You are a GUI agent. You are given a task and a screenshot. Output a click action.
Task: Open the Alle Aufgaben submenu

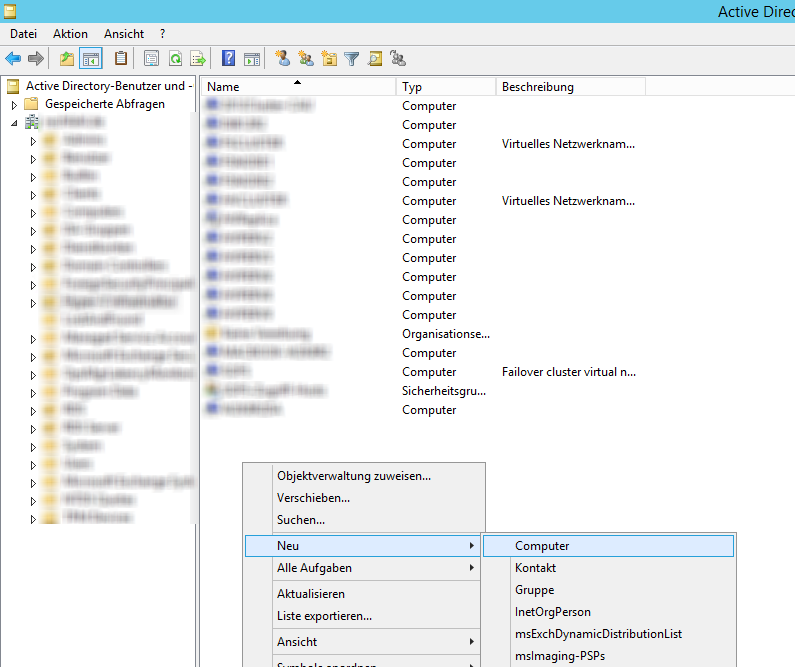tap(363, 568)
